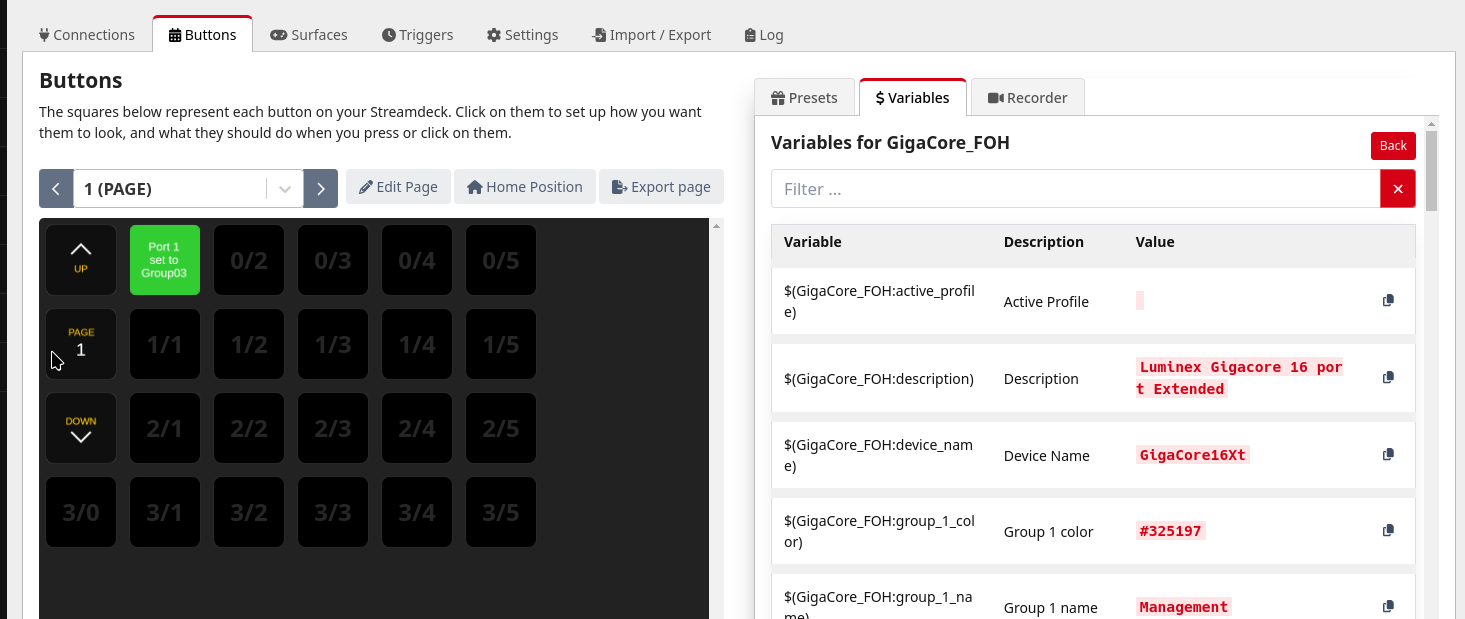Copy the device_name variable

1388,455
